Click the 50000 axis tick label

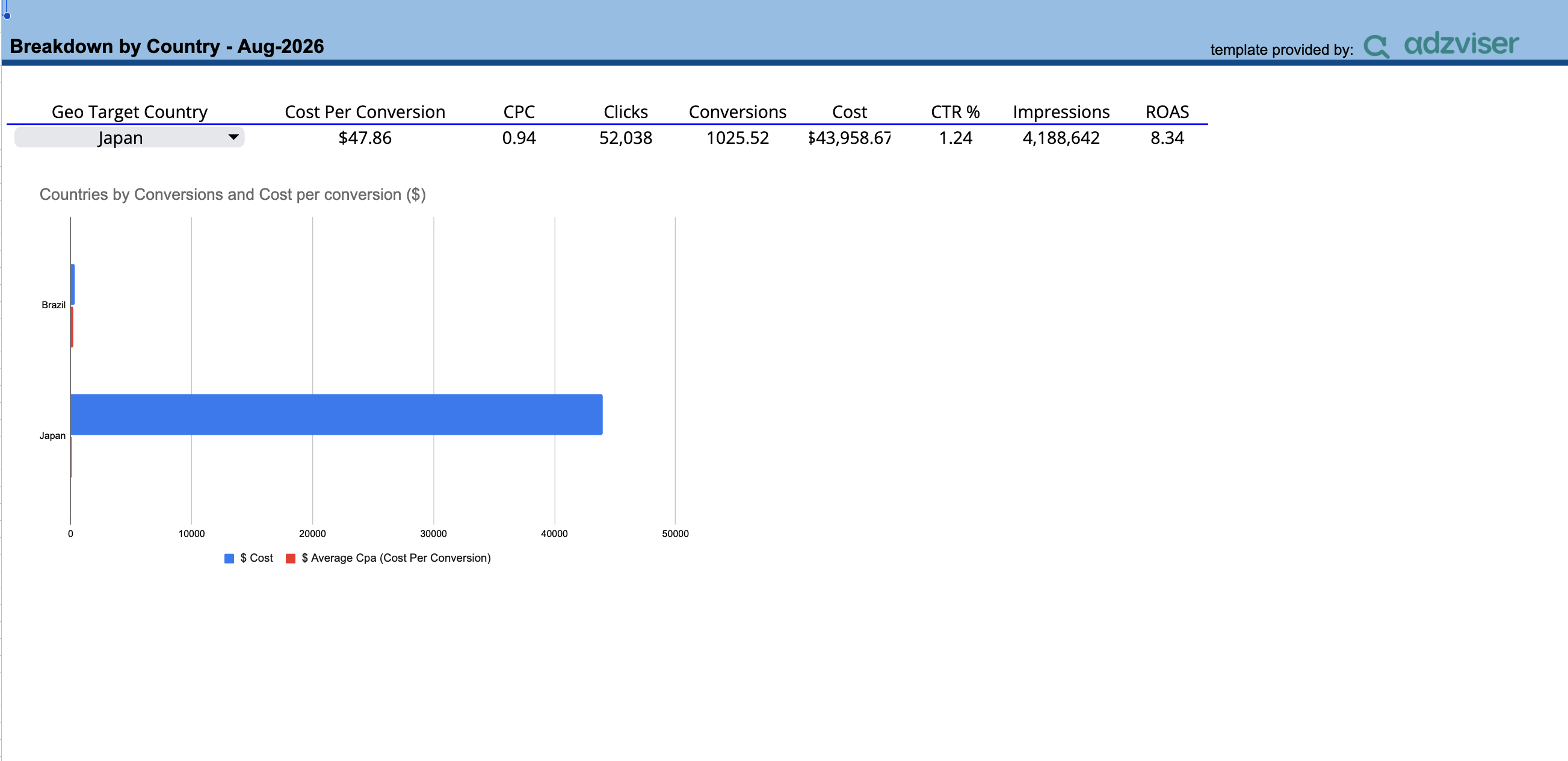676,534
